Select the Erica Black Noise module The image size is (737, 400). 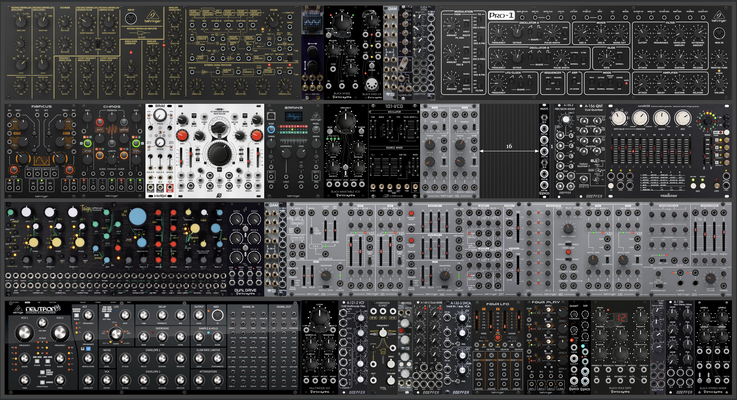(x=342, y=52)
